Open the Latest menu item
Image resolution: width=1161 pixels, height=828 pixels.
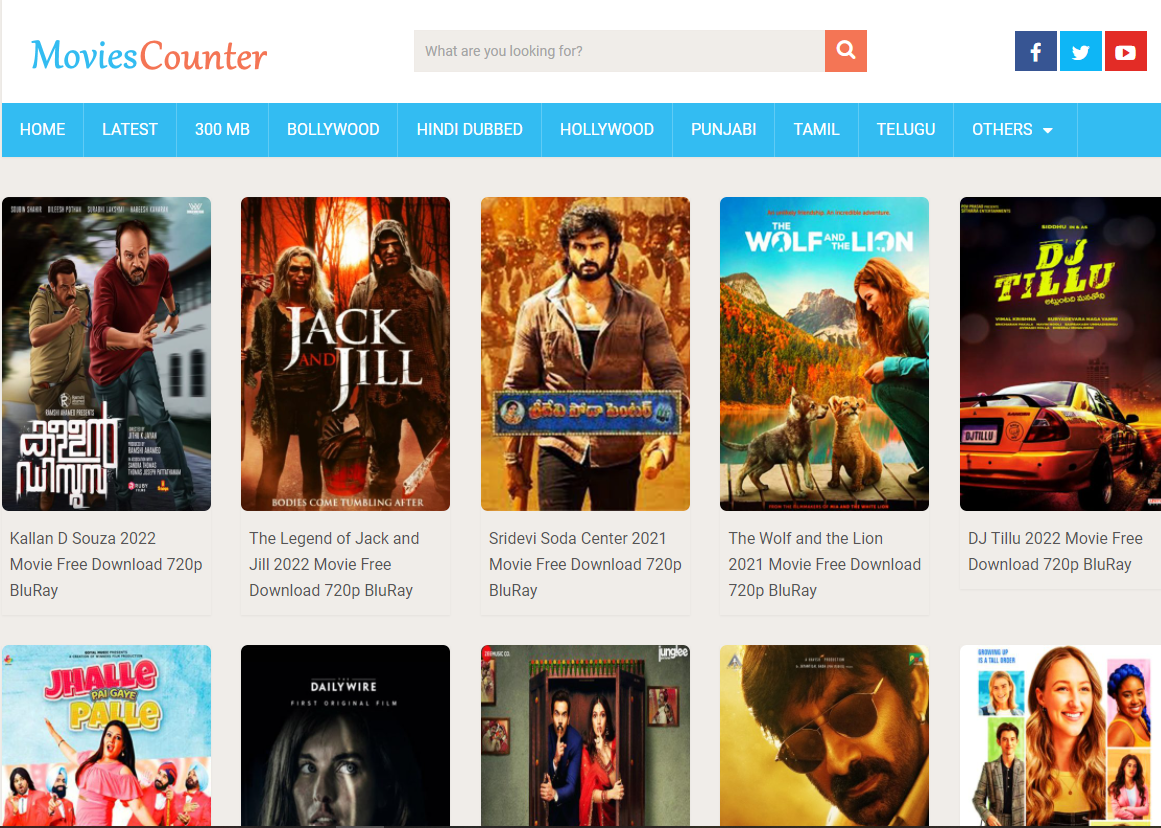tap(130, 130)
